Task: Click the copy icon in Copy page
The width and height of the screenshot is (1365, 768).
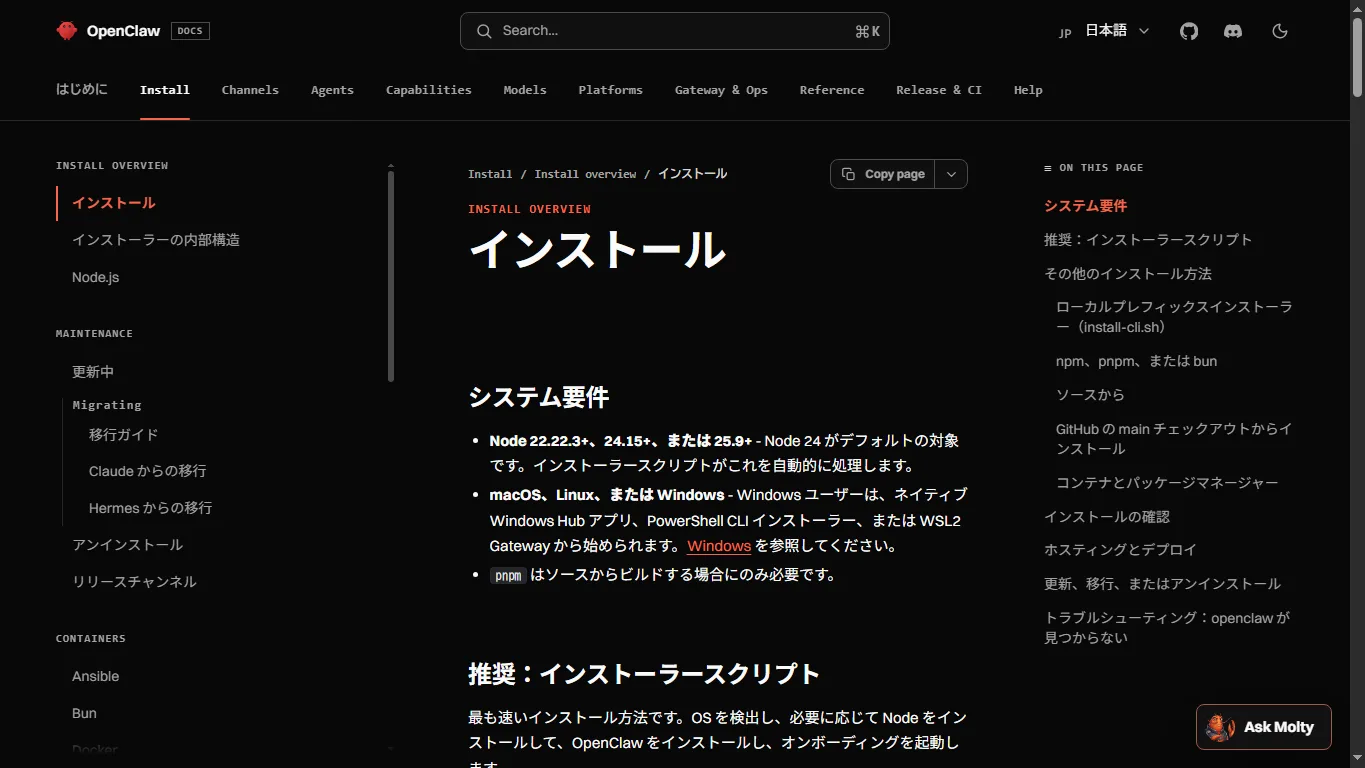Action: click(848, 174)
